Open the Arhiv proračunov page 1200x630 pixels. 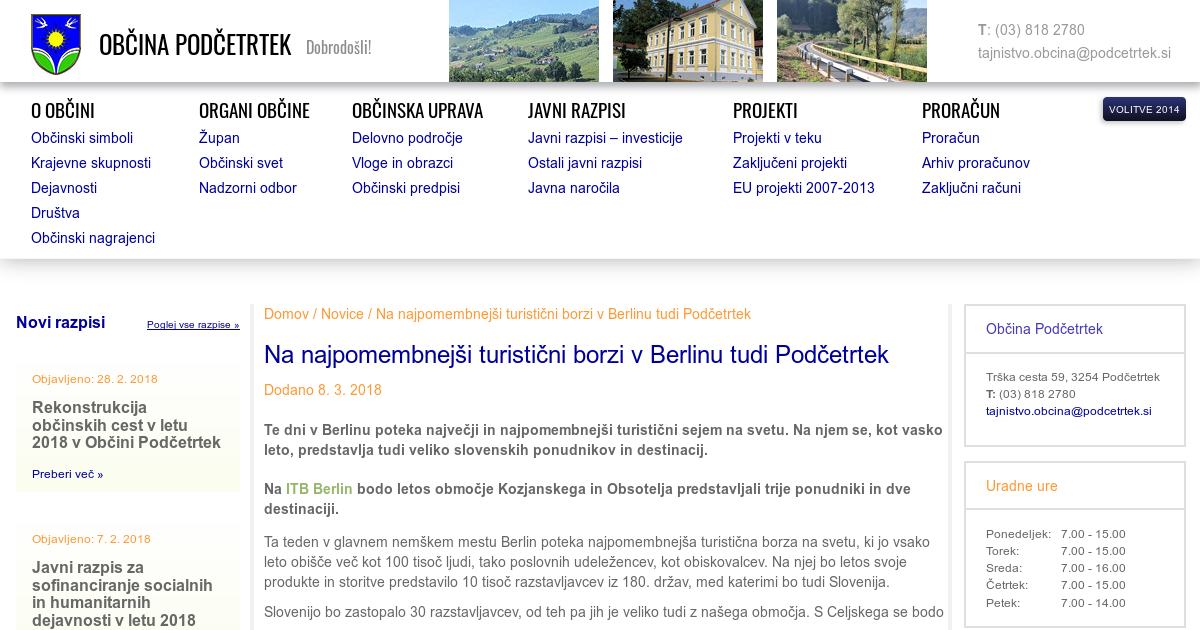(x=975, y=163)
